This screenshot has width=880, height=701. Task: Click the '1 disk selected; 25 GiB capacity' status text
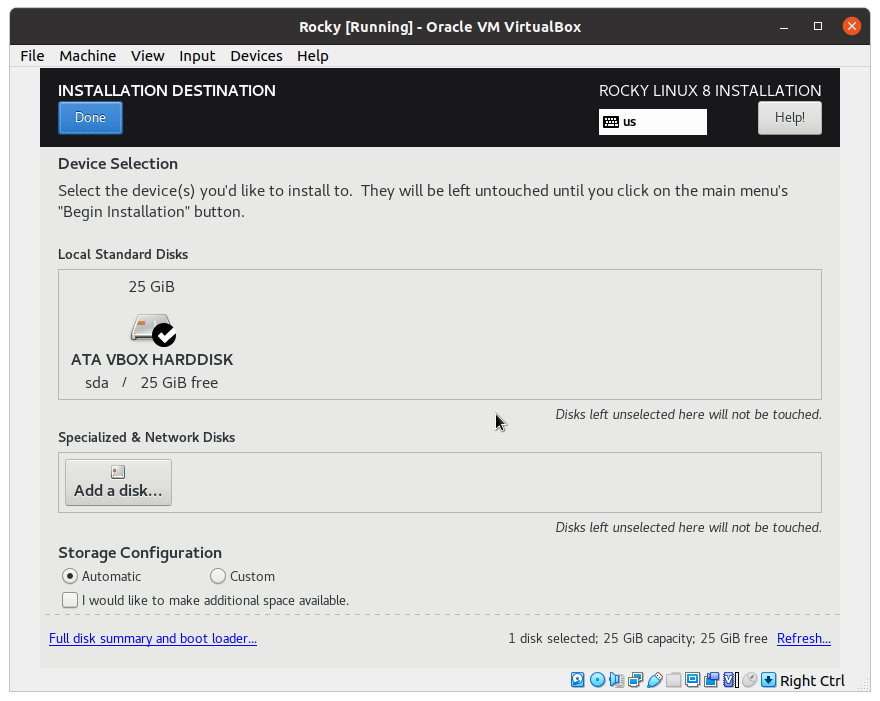coord(638,639)
